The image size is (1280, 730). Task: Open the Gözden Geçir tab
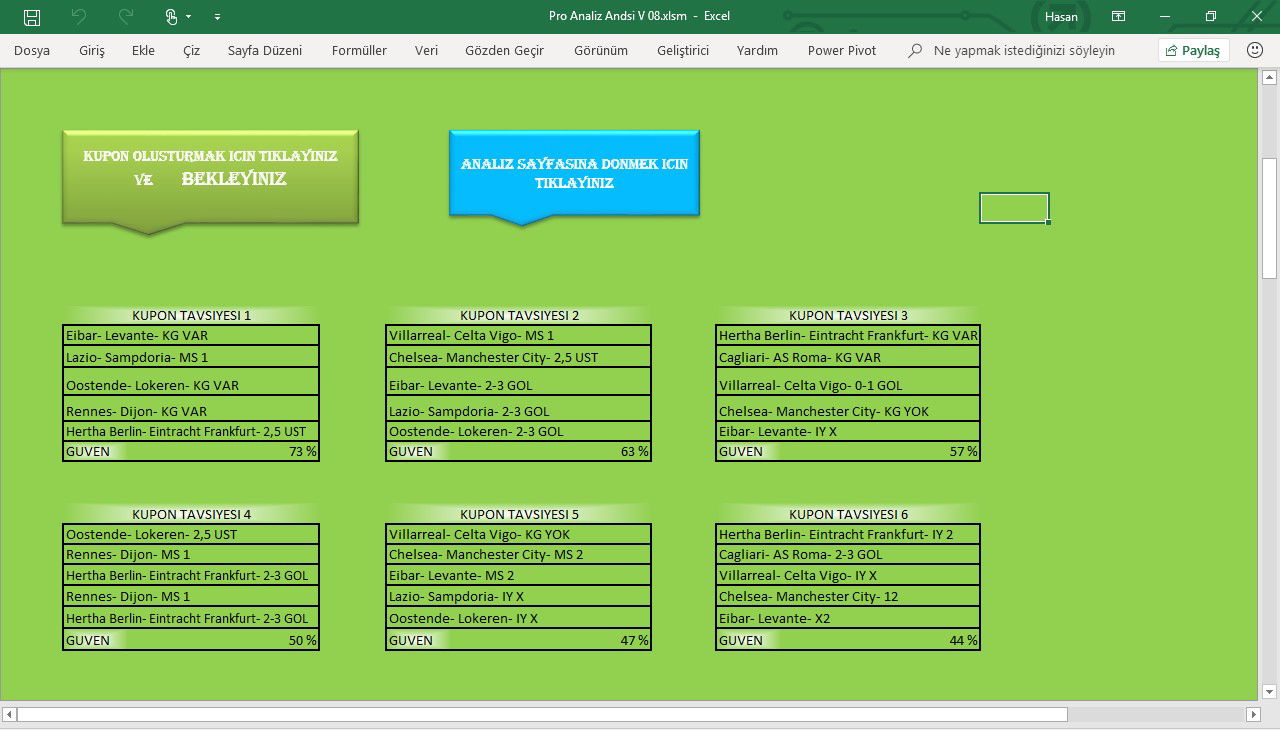tap(504, 50)
